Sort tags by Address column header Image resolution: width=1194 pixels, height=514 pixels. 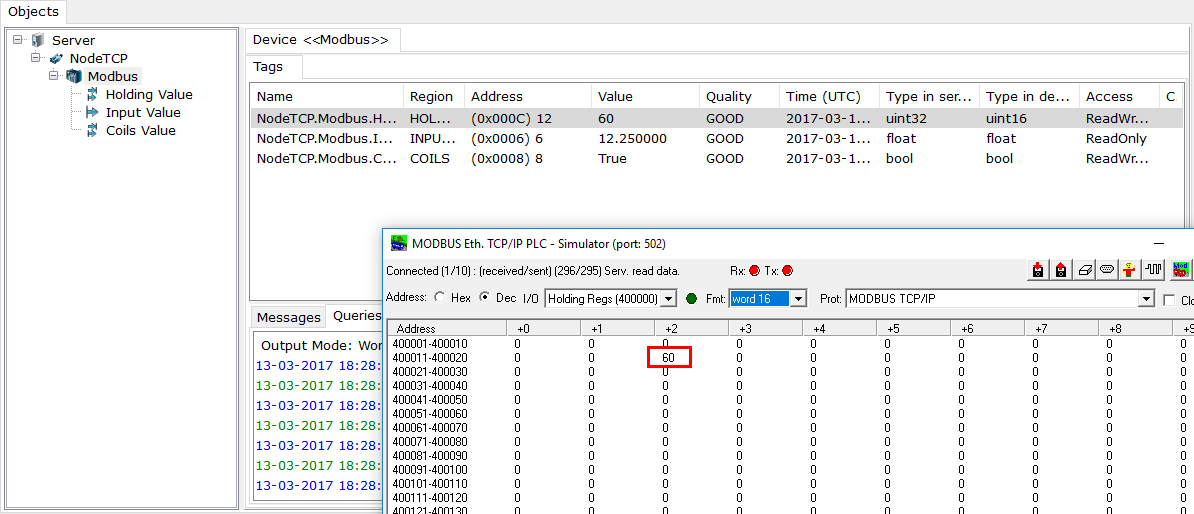click(528, 97)
